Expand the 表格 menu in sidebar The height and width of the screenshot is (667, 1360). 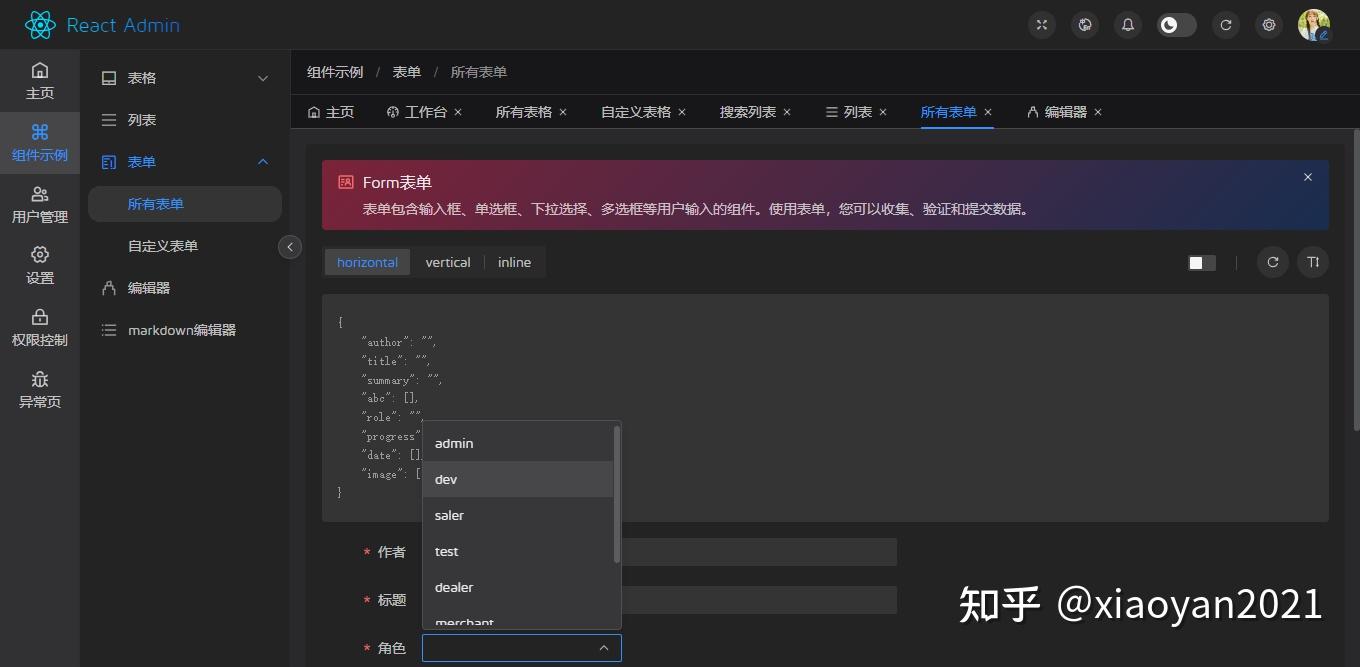[x=184, y=77]
